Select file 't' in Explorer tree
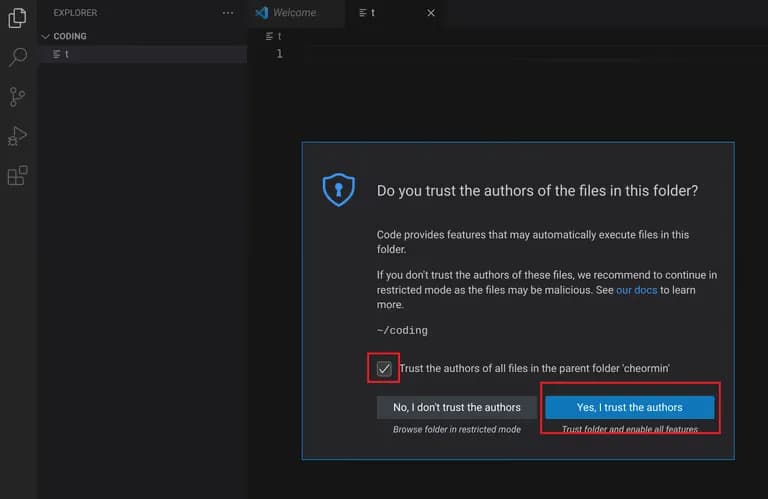Image resolution: width=768 pixels, height=499 pixels. pos(66,54)
